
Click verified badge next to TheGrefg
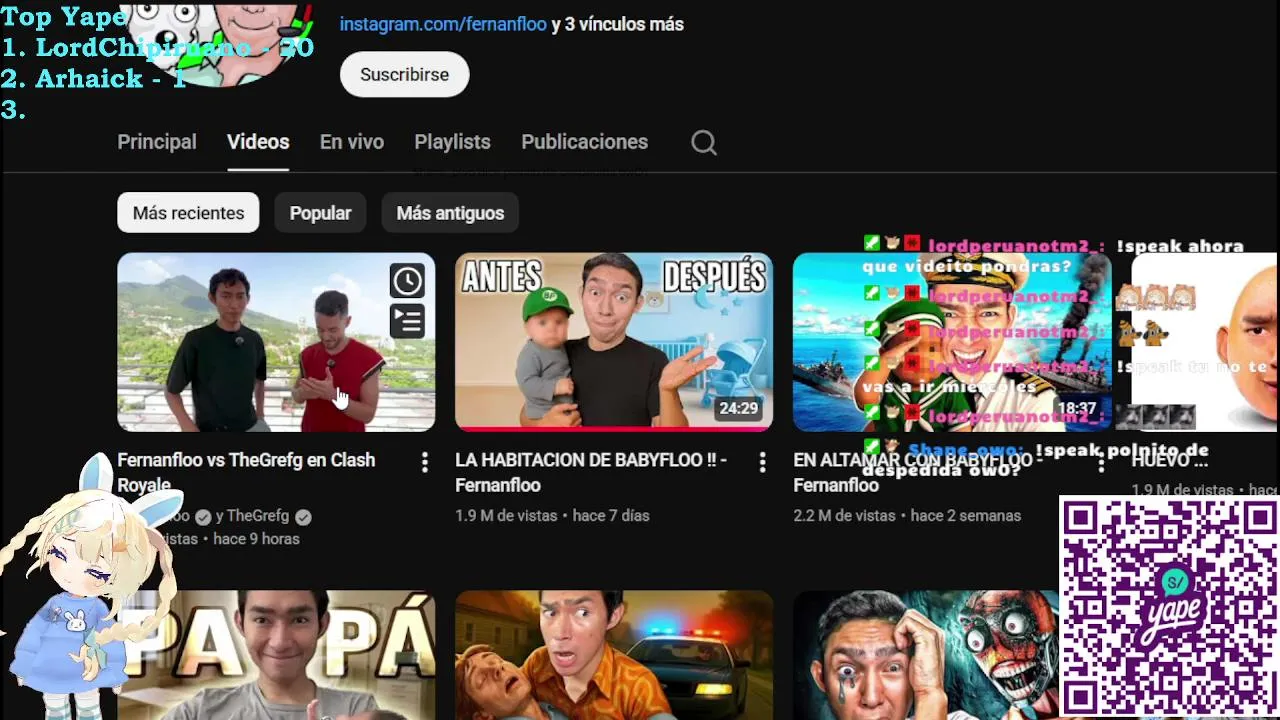(x=303, y=517)
